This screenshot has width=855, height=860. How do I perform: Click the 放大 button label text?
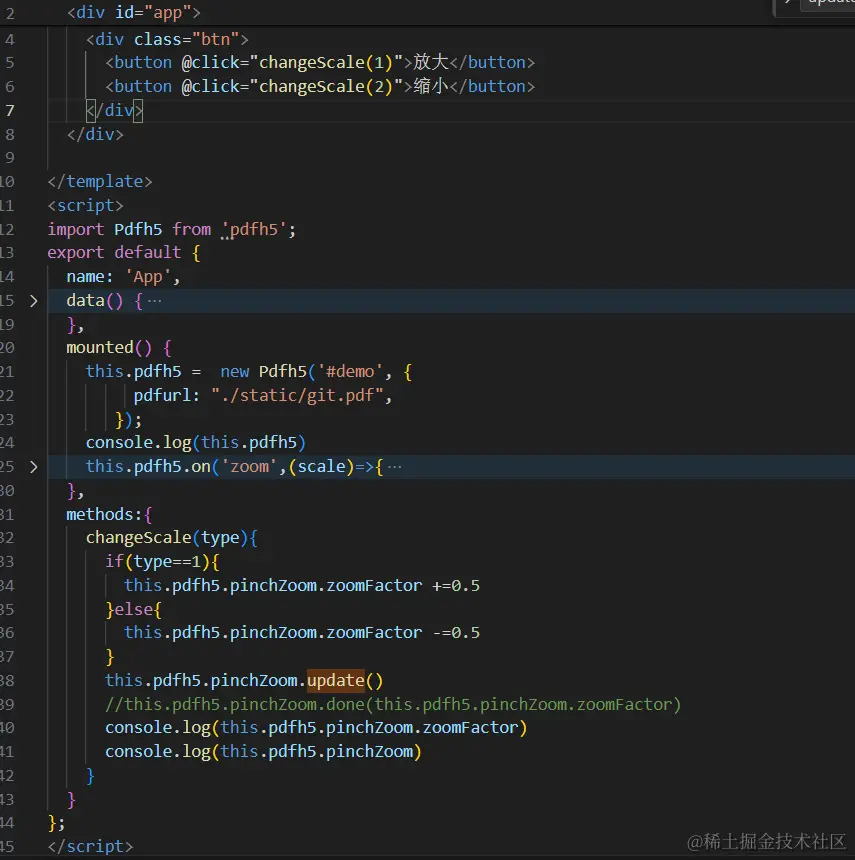[431, 62]
